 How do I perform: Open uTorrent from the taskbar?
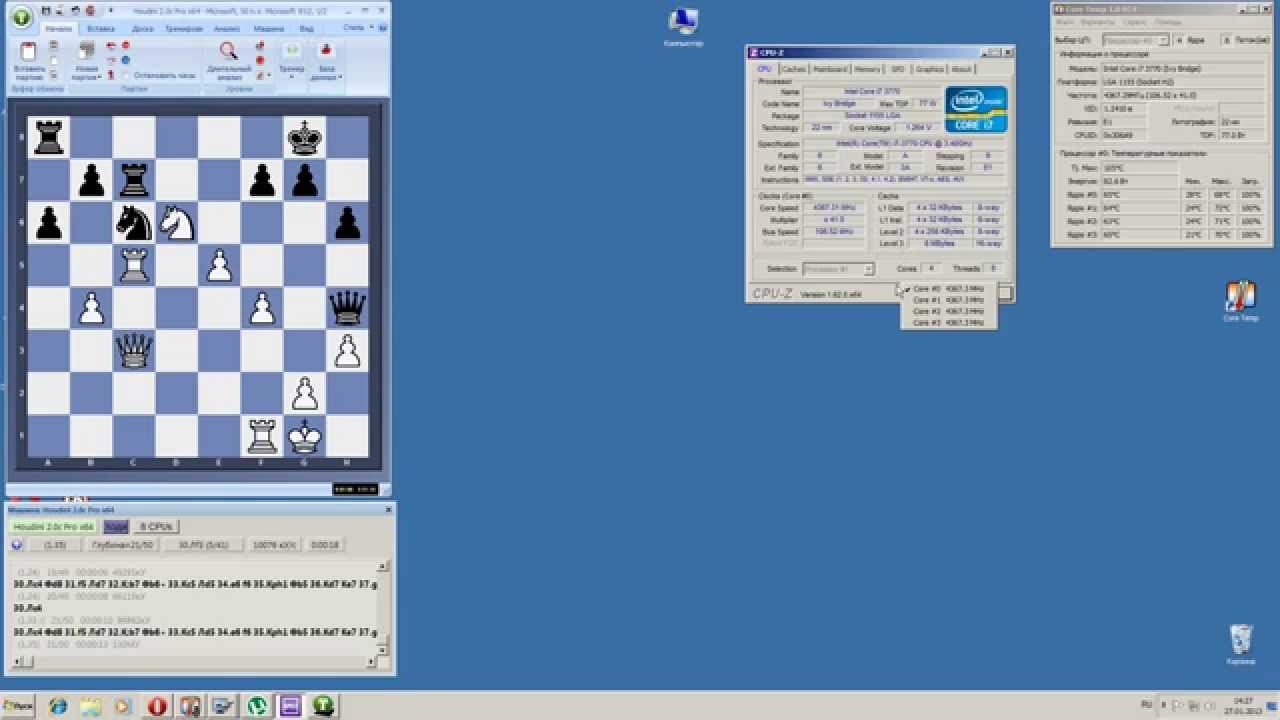(257, 706)
